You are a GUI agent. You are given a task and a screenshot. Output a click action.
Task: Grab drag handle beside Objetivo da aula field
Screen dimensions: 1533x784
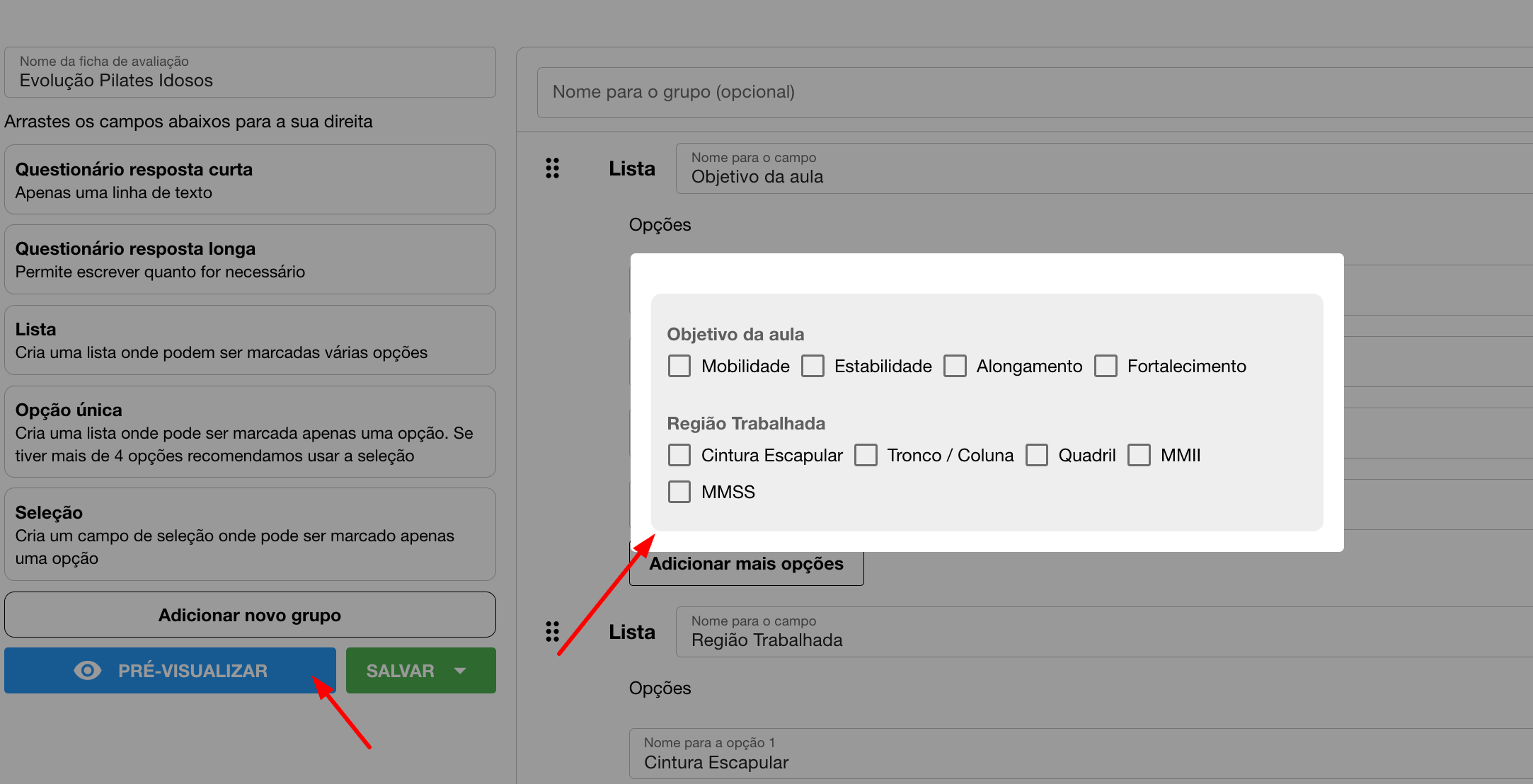553,168
